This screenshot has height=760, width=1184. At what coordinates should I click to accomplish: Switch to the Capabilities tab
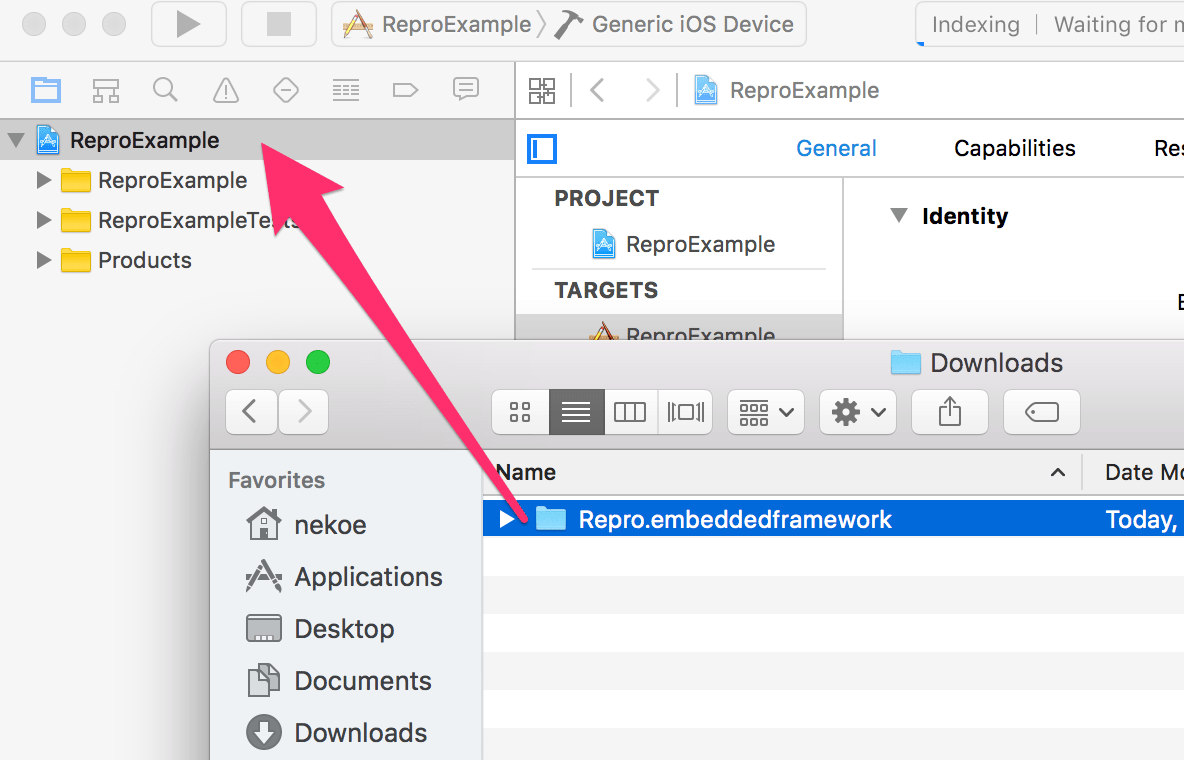(1015, 148)
